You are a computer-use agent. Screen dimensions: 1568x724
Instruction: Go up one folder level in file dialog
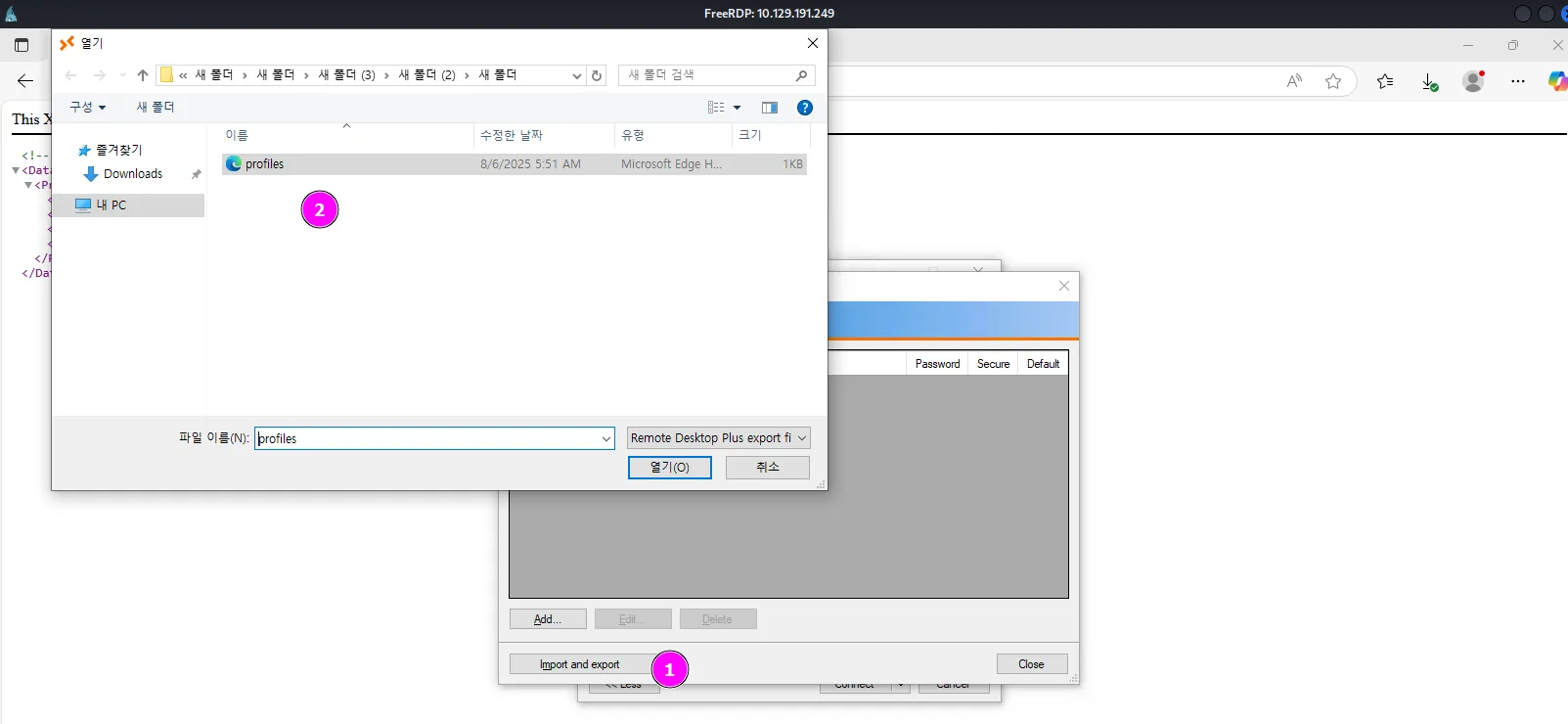(x=143, y=75)
